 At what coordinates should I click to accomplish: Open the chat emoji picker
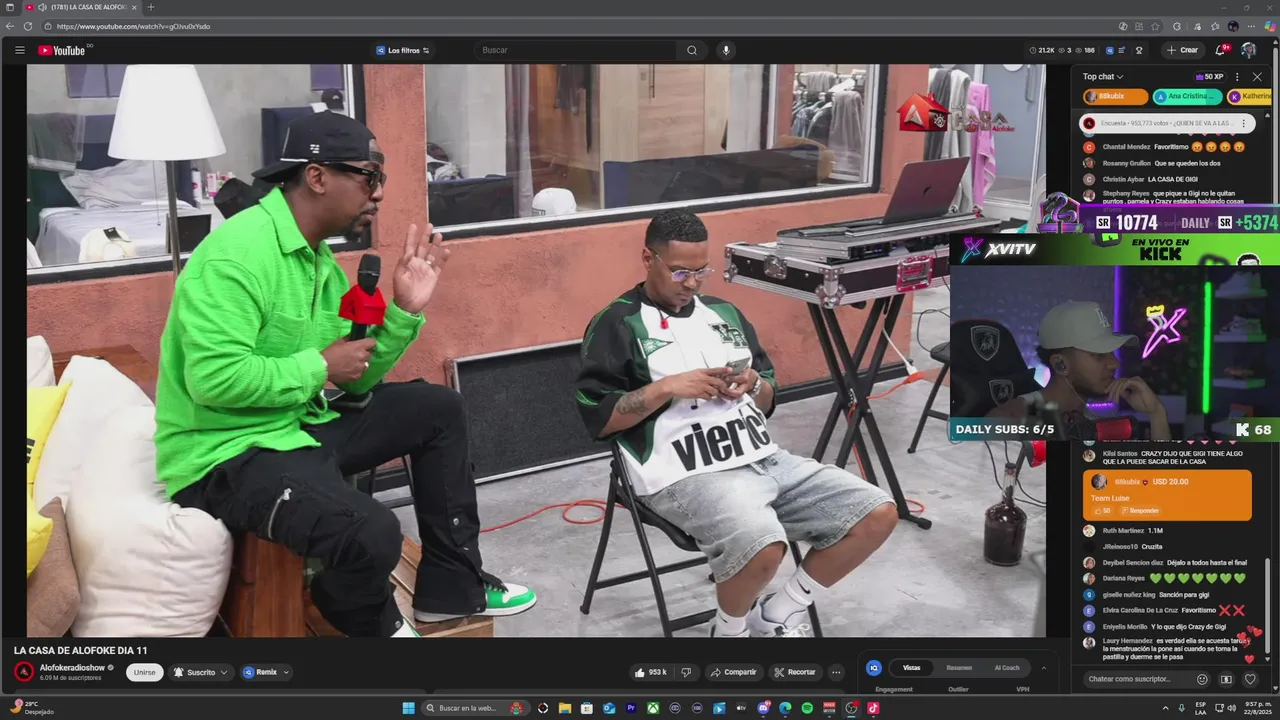(x=1202, y=679)
